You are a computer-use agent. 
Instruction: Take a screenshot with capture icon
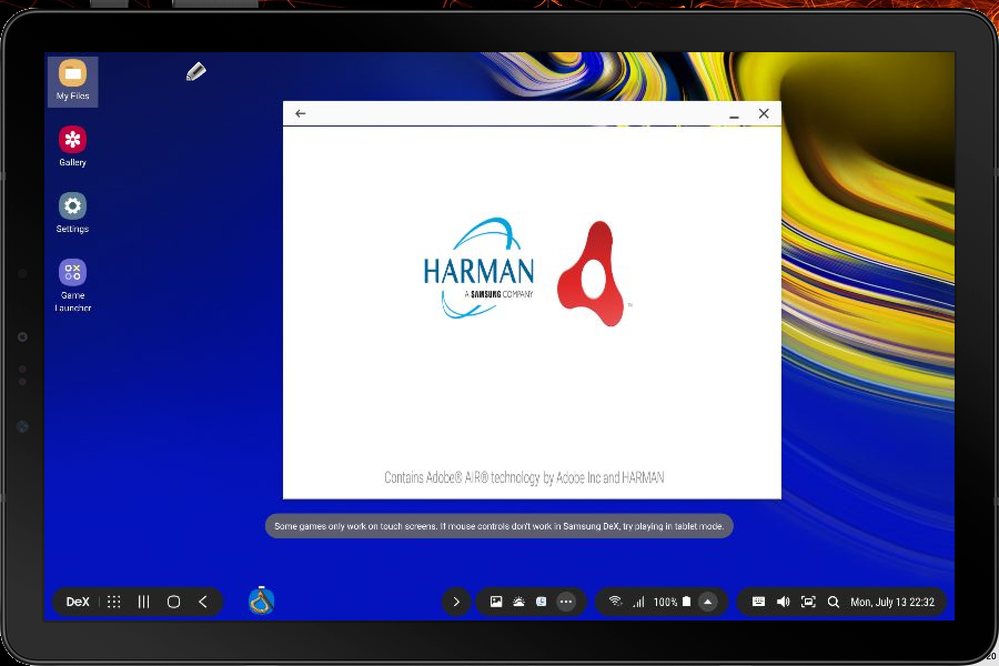[x=808, y=602]
